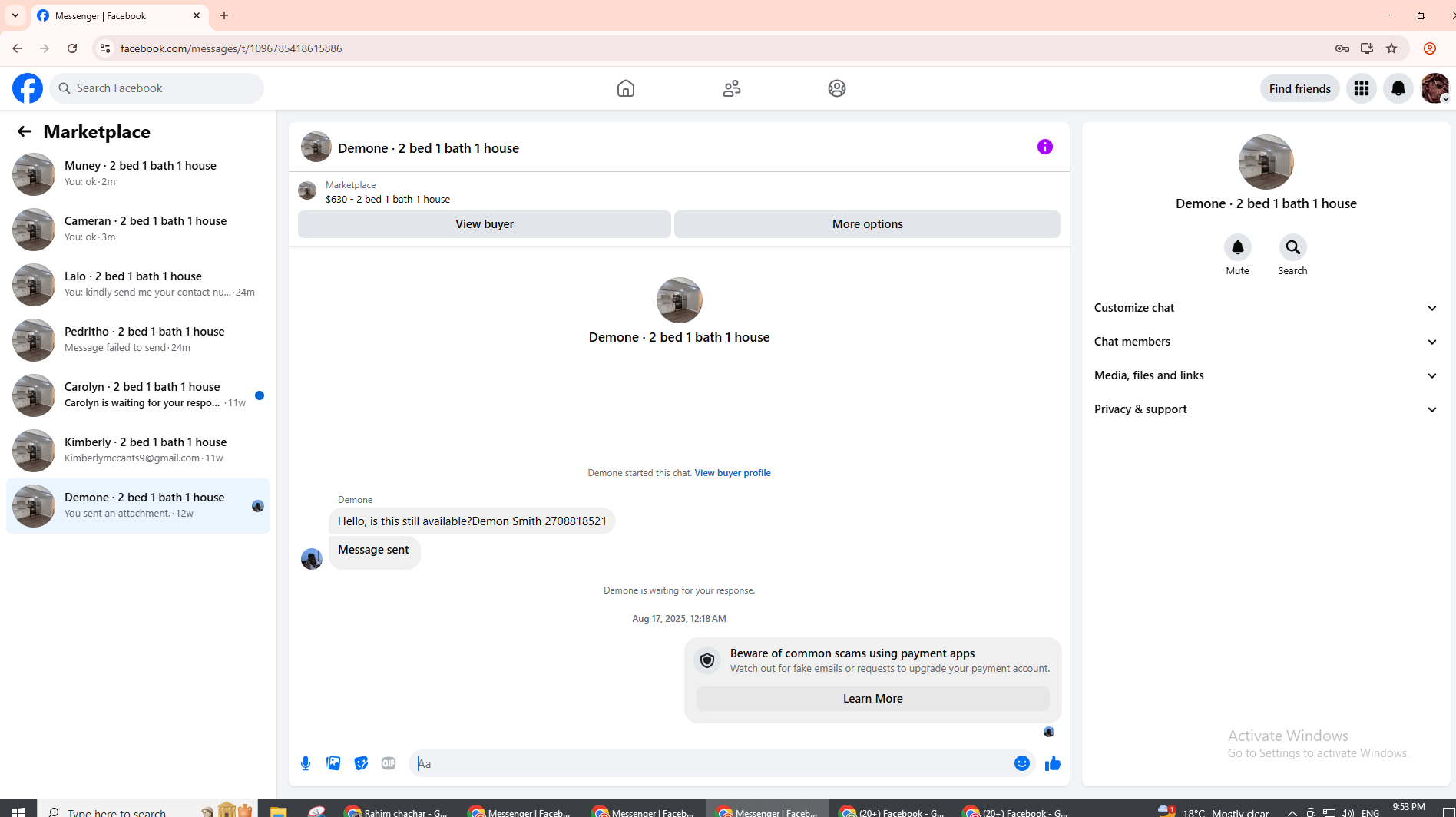Click the taskbar weather widget
1456x817 pixels.
point(1213,812)
